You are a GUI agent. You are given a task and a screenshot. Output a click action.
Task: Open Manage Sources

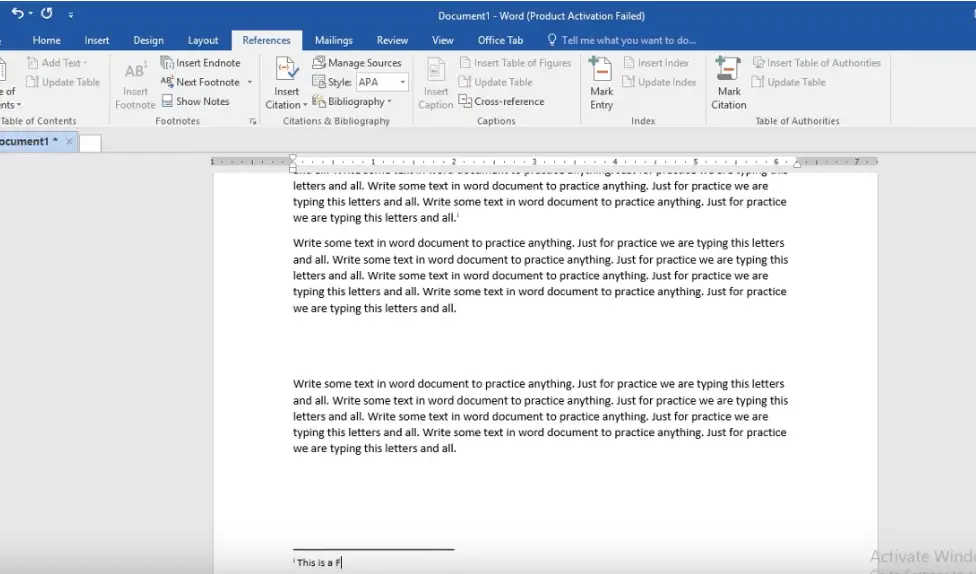pos(357,63)
